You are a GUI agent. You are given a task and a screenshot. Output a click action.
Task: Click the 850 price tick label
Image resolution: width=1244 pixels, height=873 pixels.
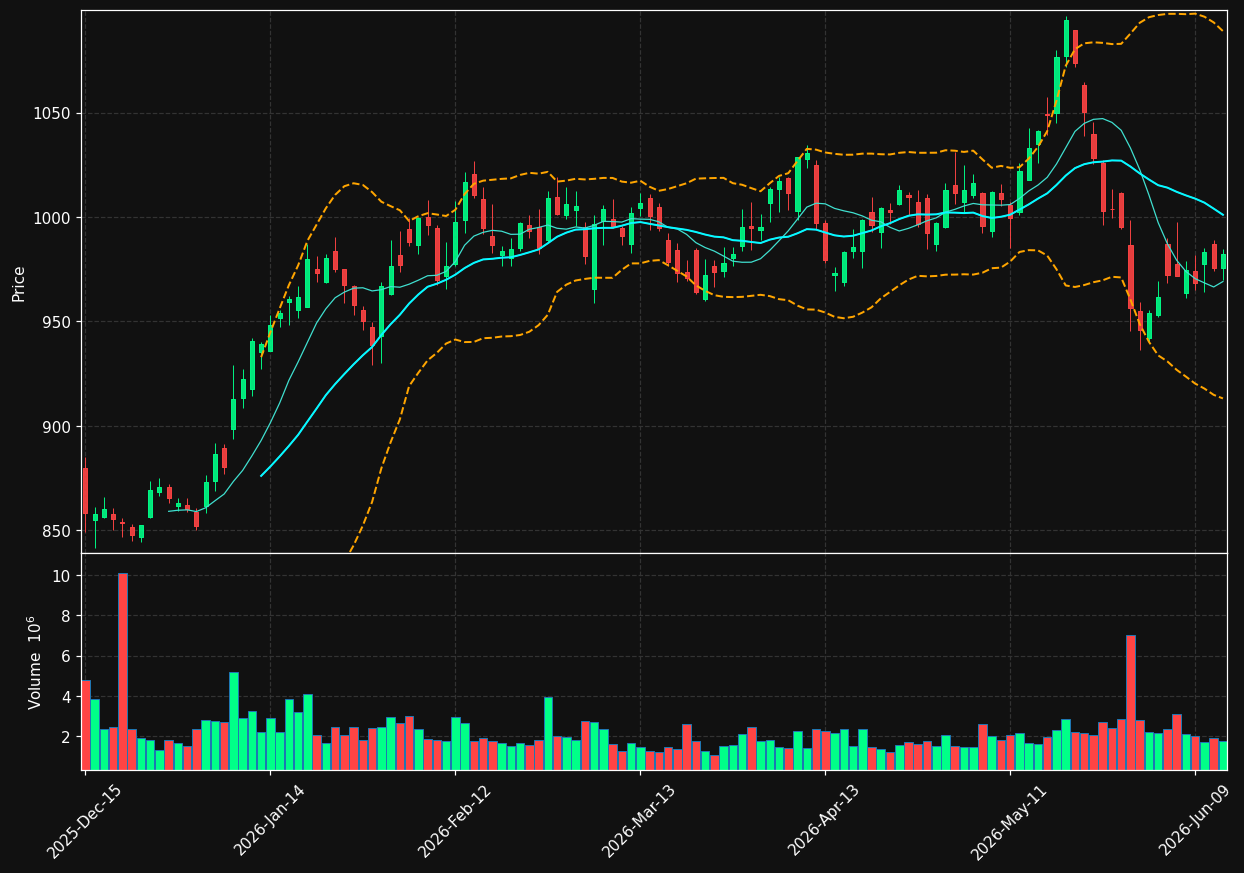[x=56, y=531]
